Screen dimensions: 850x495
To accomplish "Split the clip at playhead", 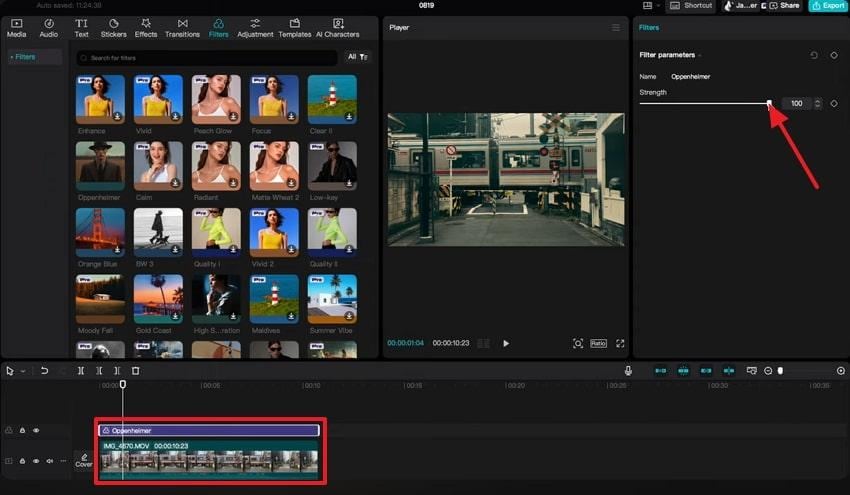I will [81, 371].
